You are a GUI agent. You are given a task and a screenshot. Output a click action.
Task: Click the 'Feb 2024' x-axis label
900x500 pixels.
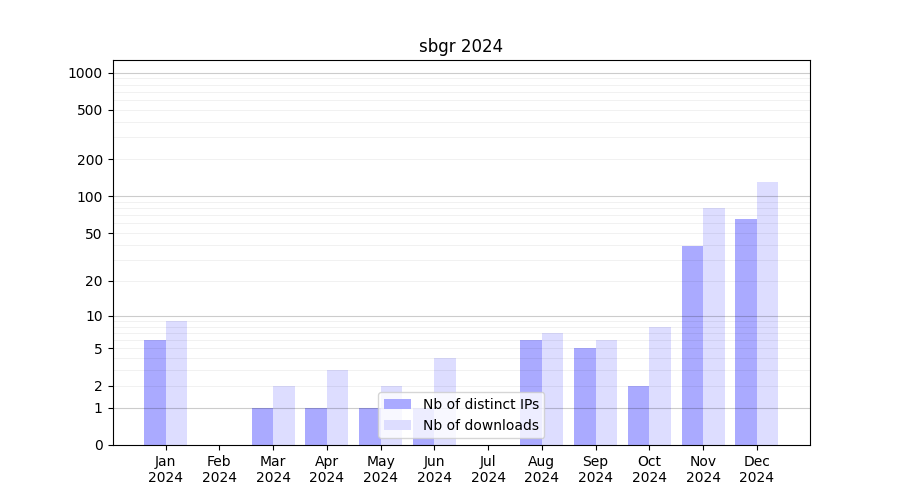[219, 469]
